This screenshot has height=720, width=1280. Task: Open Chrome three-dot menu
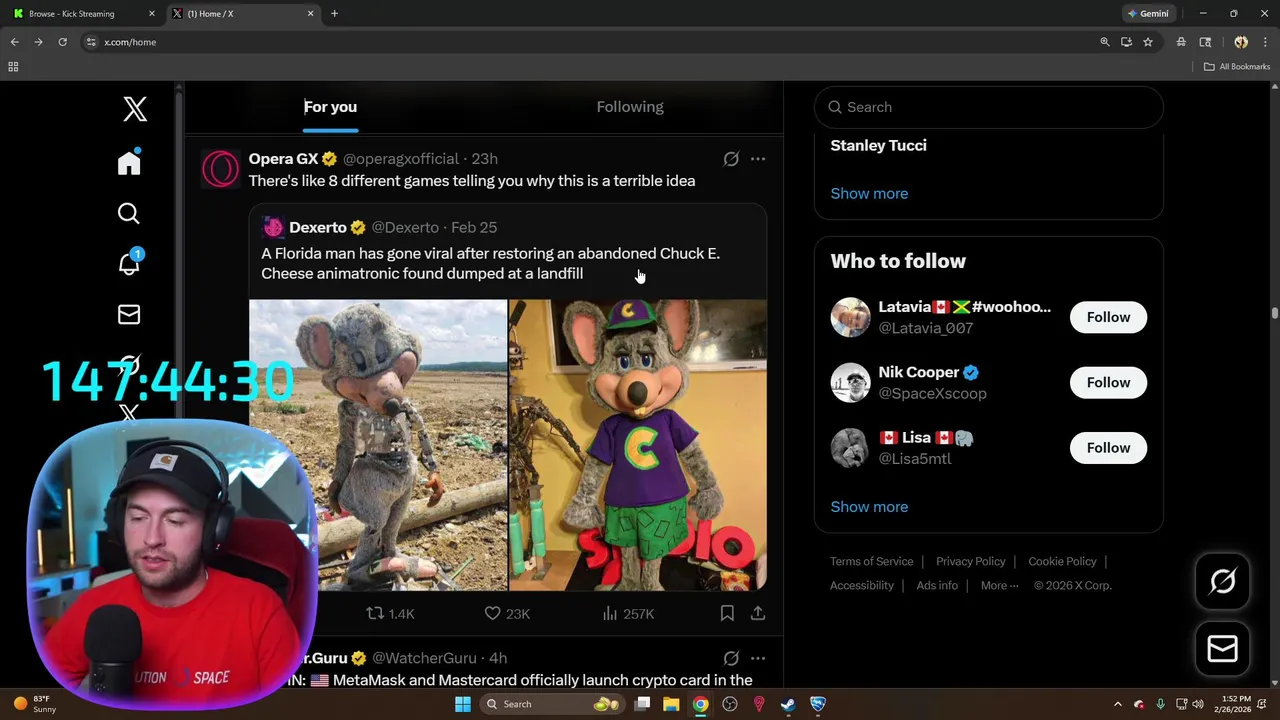pos(1265,42)
